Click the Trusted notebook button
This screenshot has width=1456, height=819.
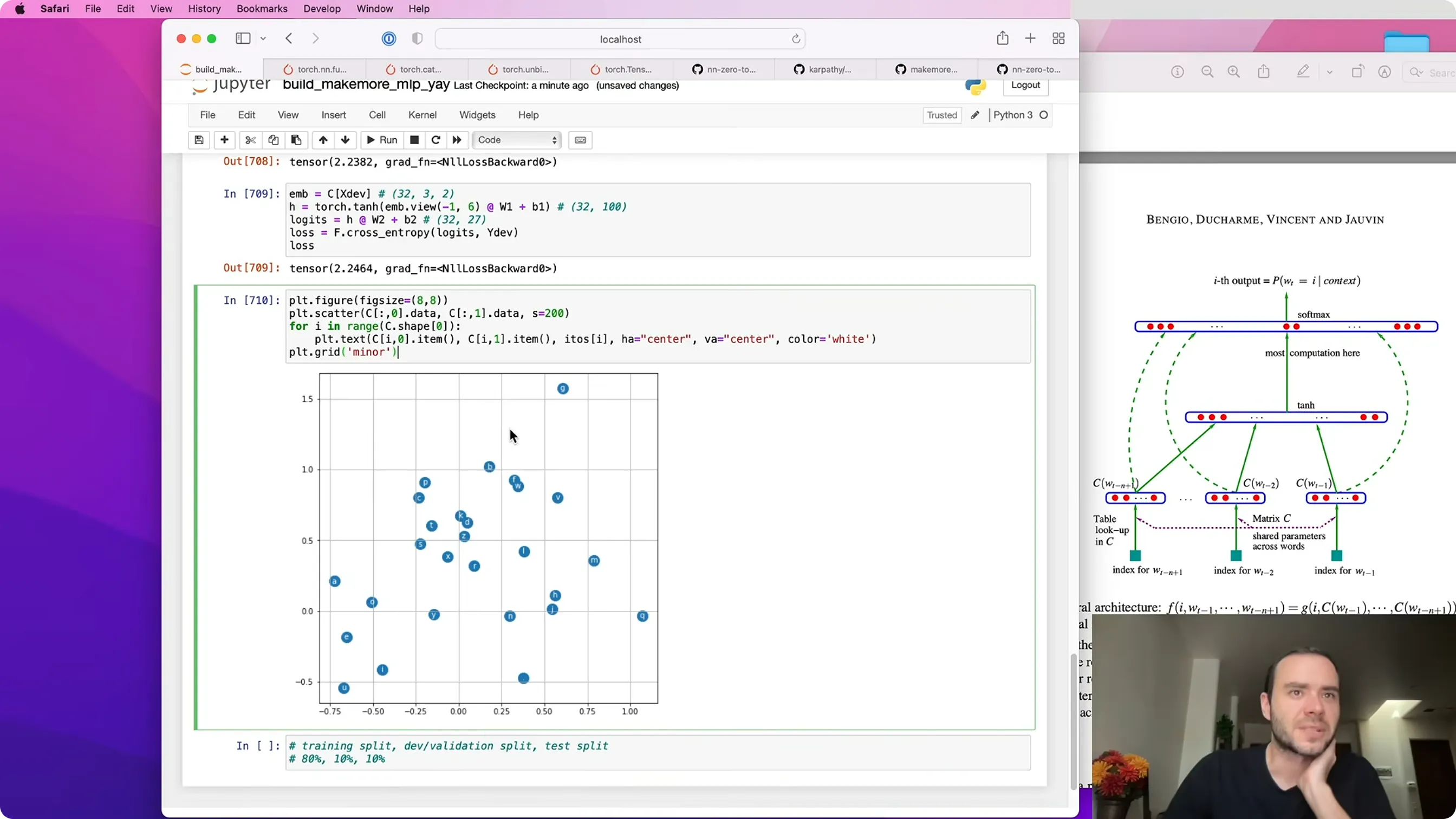[x=941, y=115]
